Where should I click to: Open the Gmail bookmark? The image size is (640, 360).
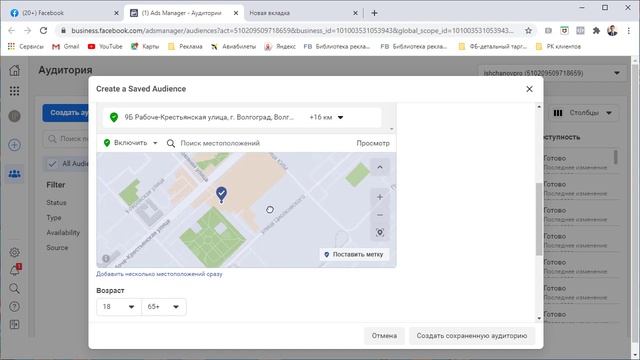(66, 47)
